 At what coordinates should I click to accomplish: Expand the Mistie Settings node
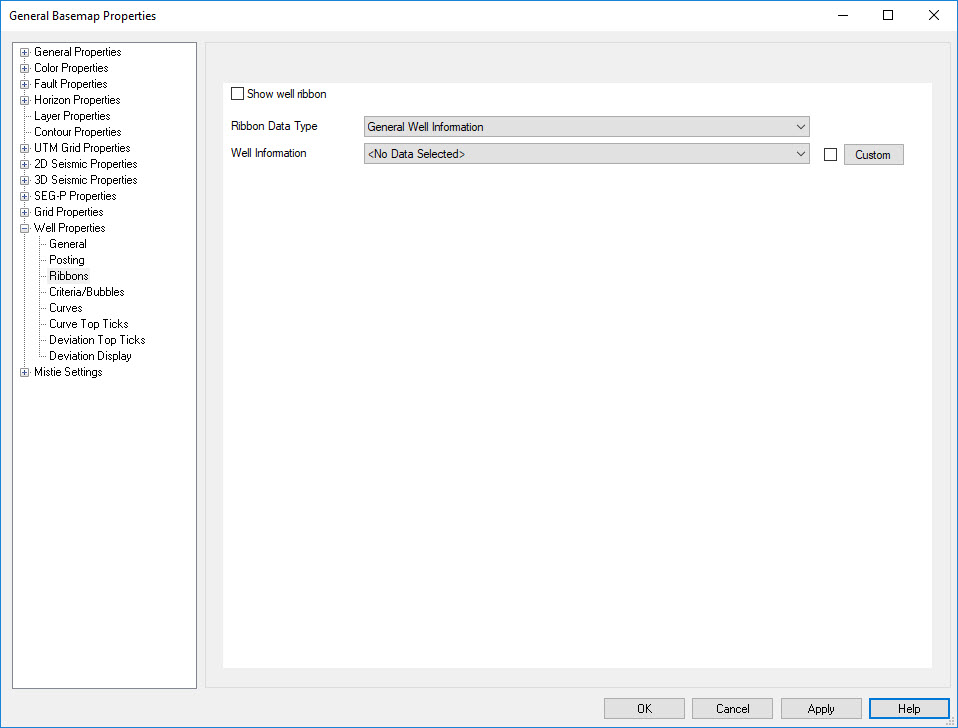tap(25, 372)
